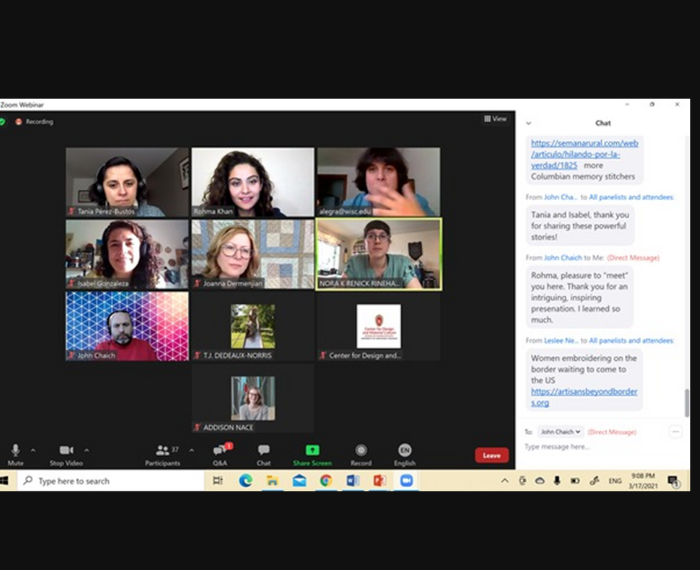Viewport: 700px width, 570px height.
Task: Open the View layout menu
Action: [x=495, y=119]
